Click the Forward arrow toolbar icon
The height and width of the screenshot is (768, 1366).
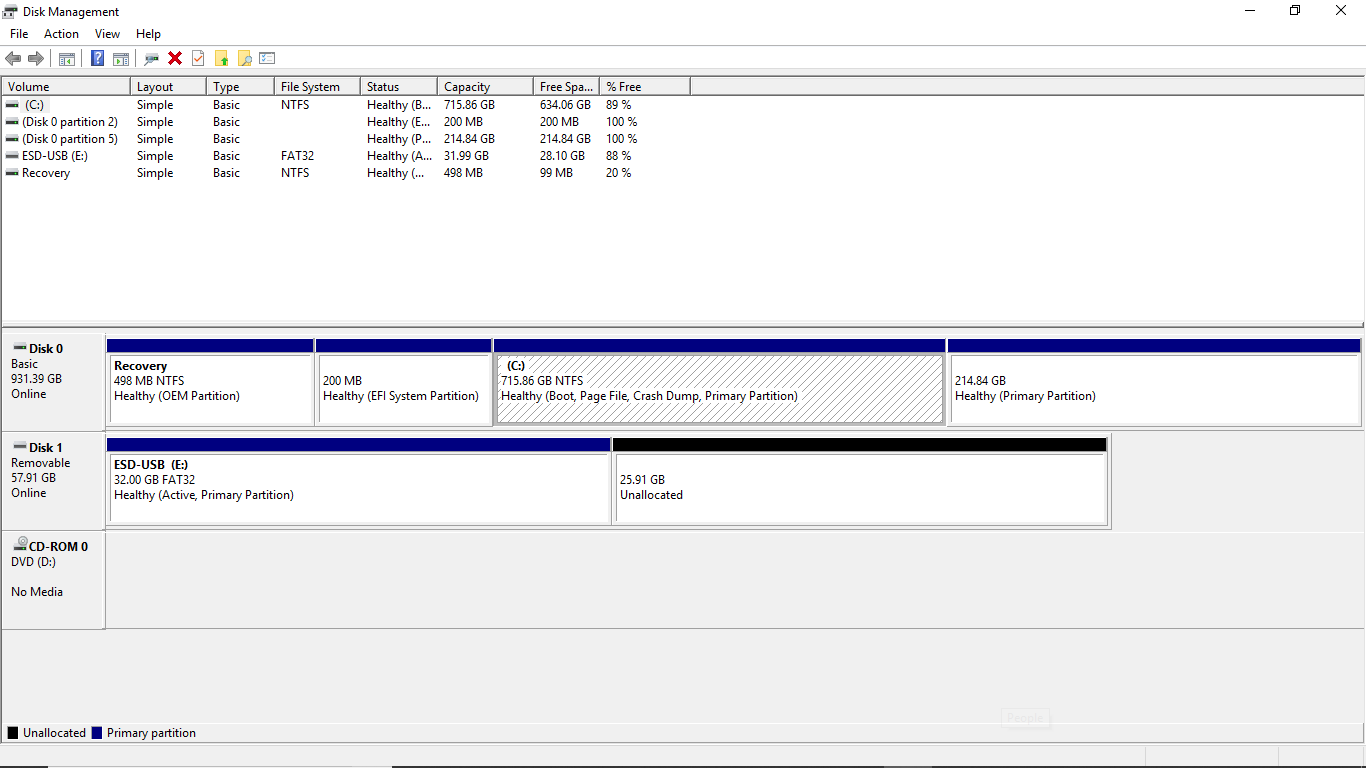pyautogui.click(x=36, y=58)
